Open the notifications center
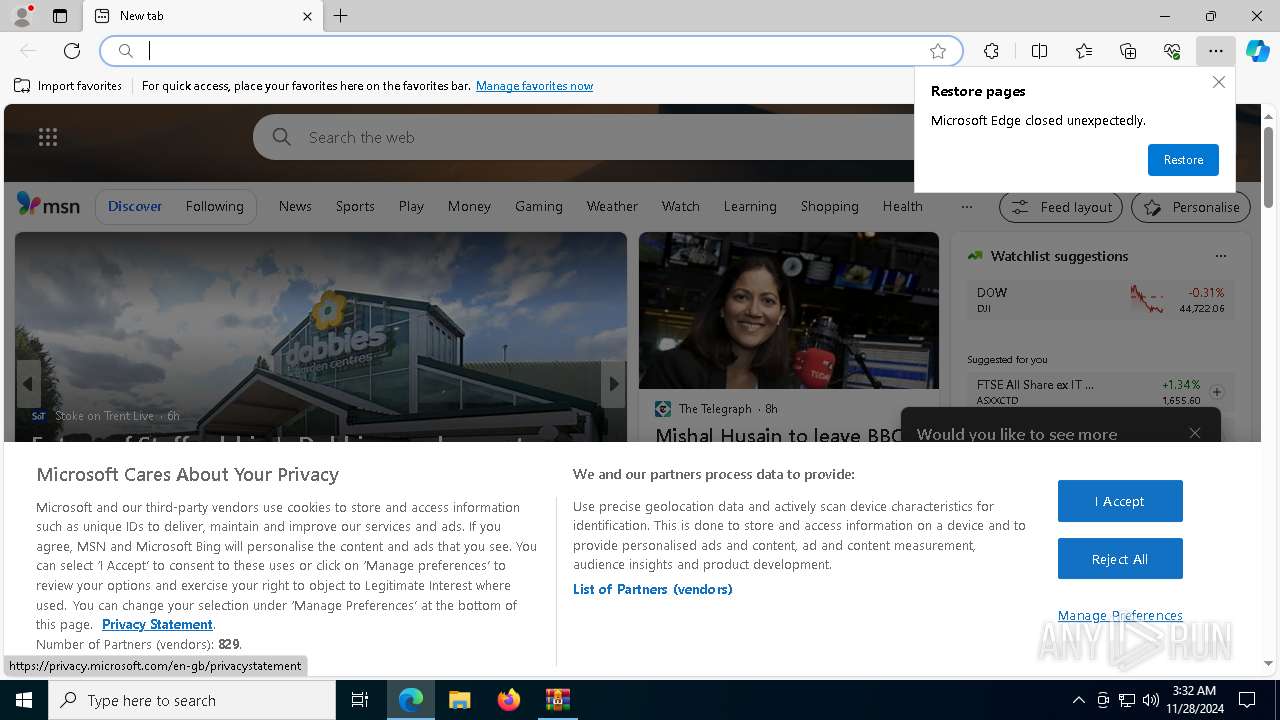 click(x=1247, y=700)
